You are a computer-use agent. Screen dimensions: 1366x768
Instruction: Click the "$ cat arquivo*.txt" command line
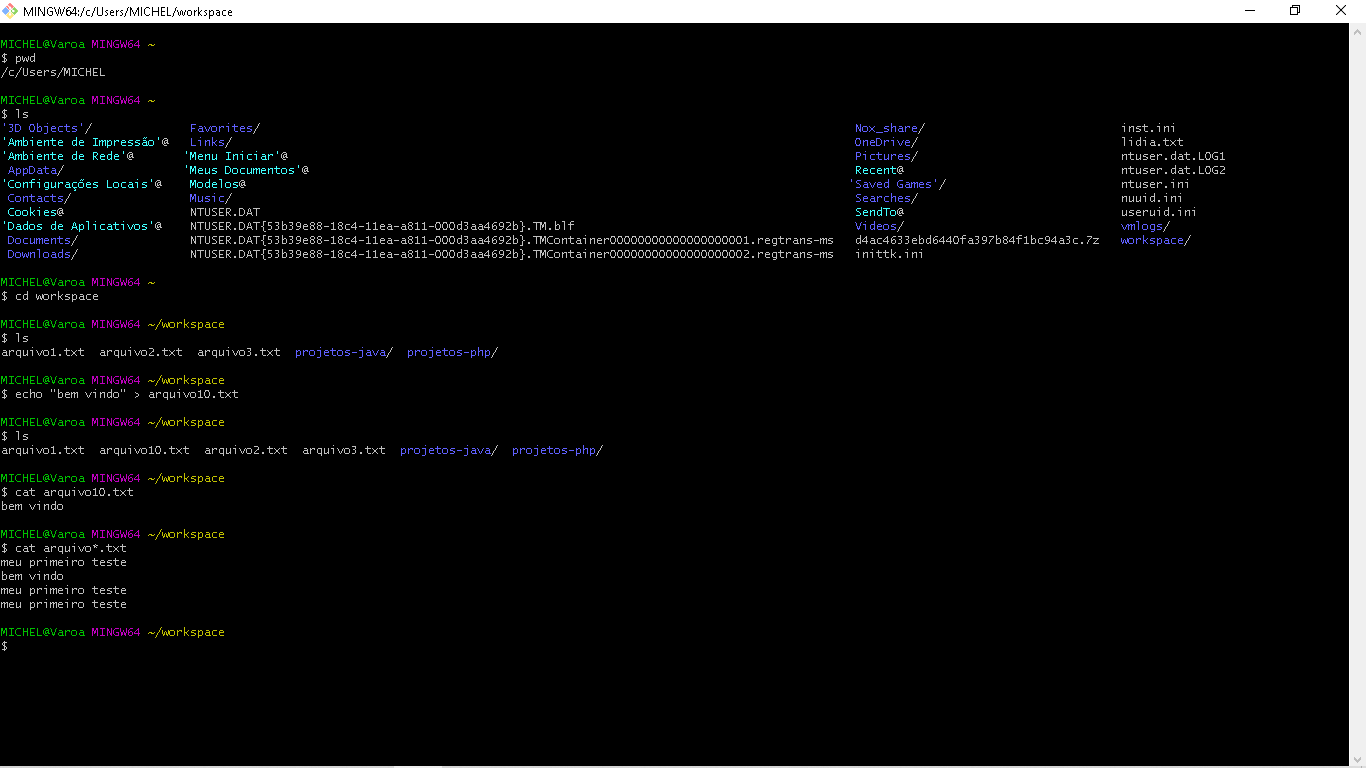(x=64, y=548)
